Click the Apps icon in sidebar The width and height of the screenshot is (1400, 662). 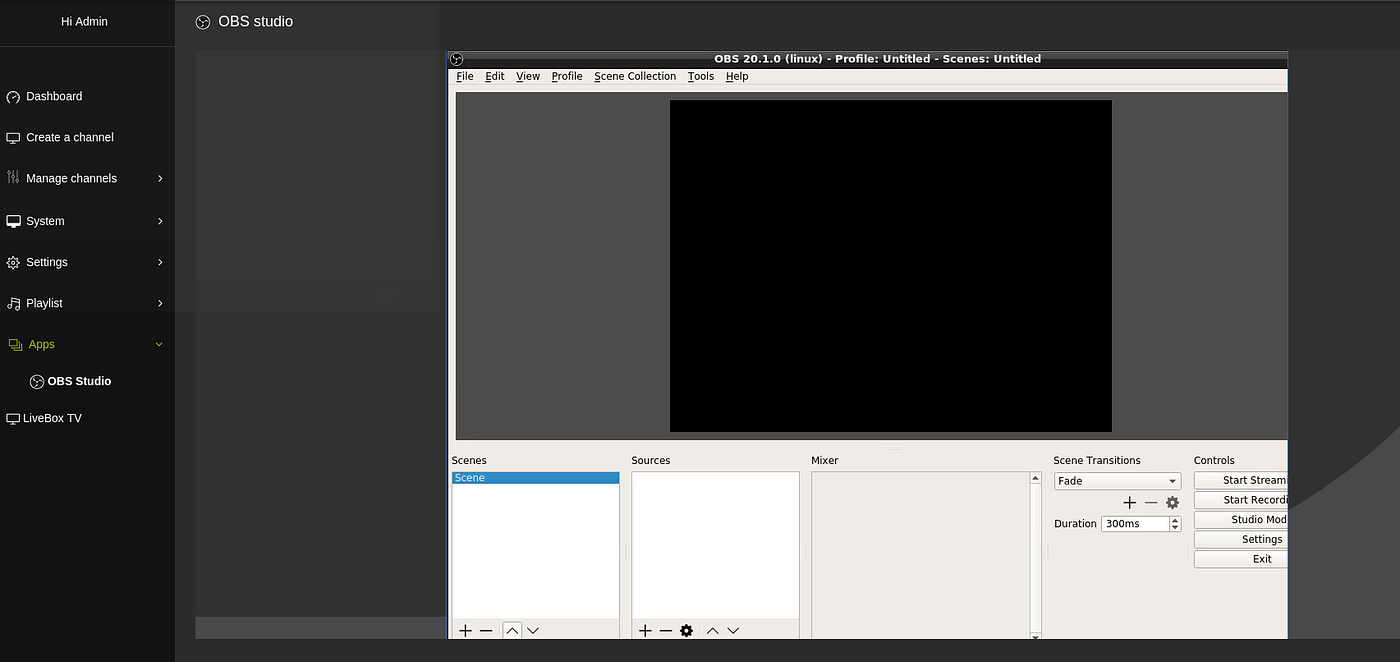[x=15, y=344]
